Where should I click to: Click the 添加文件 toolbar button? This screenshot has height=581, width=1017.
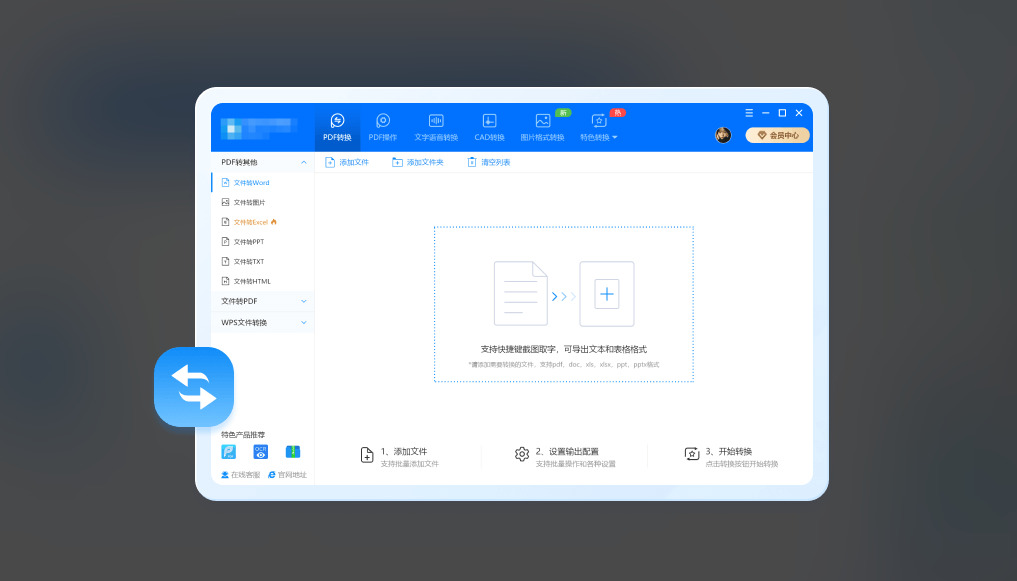coord(347,162)
